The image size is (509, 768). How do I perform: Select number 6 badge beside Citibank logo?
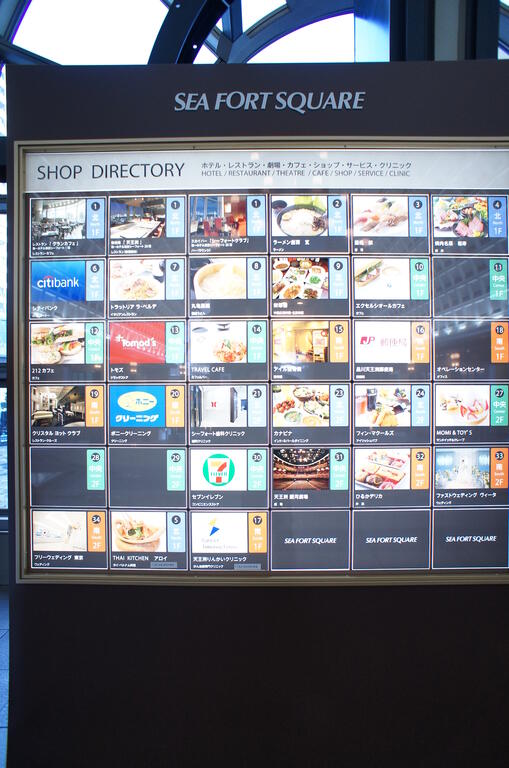pyautogui.click(x=95, y=281)
